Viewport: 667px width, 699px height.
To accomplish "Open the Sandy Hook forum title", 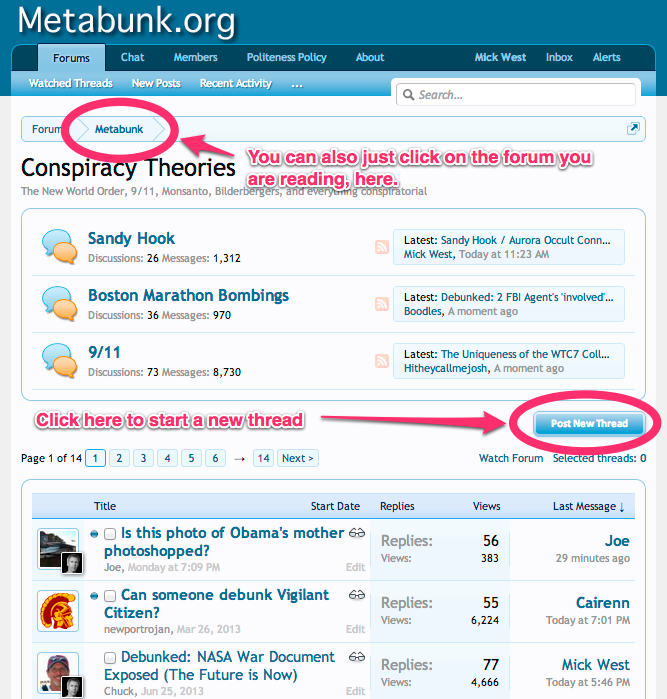I will coord(131,238).
